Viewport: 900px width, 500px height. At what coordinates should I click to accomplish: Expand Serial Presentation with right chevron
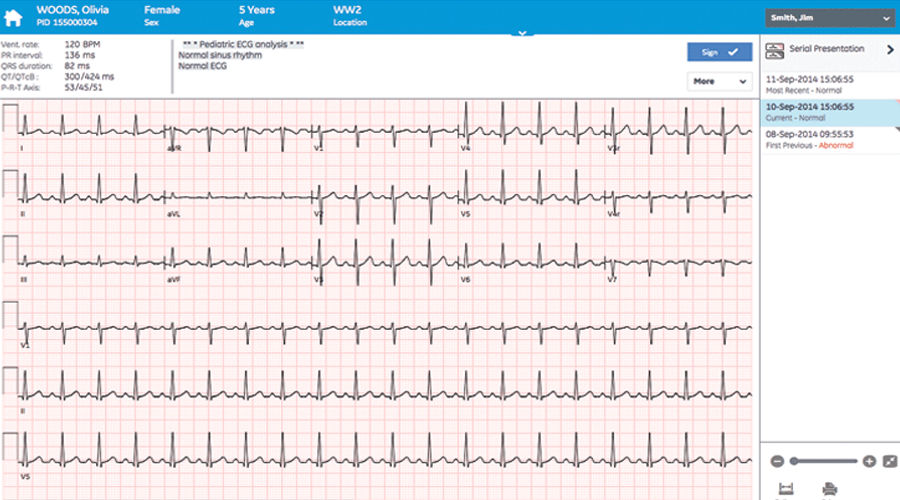[x=890, y=50]
